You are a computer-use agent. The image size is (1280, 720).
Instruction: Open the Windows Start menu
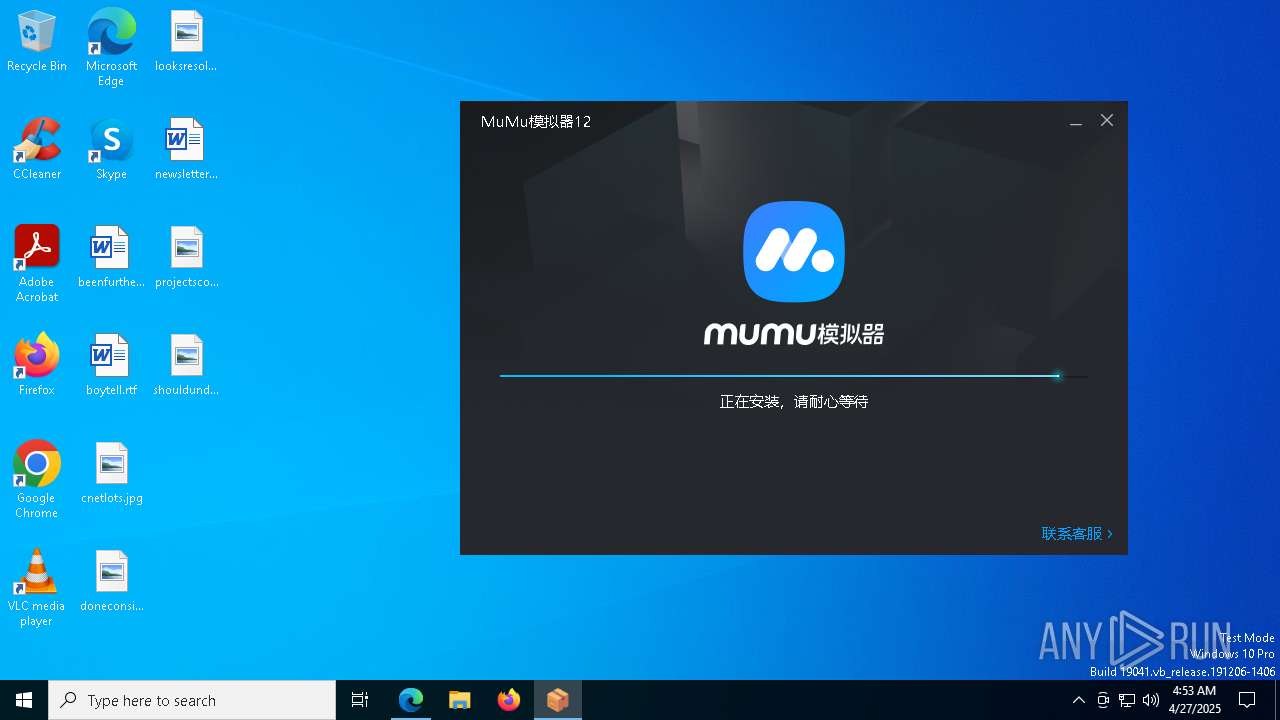coord(24,700)
